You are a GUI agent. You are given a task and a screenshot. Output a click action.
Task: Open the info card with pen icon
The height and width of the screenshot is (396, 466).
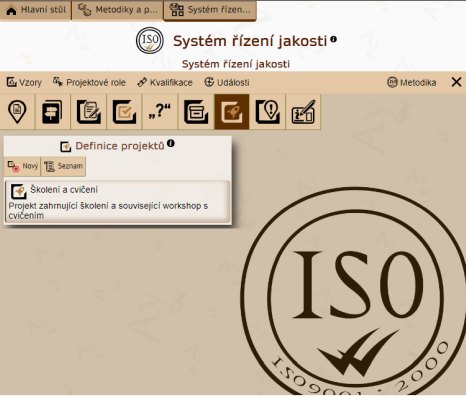click(303, 112)
